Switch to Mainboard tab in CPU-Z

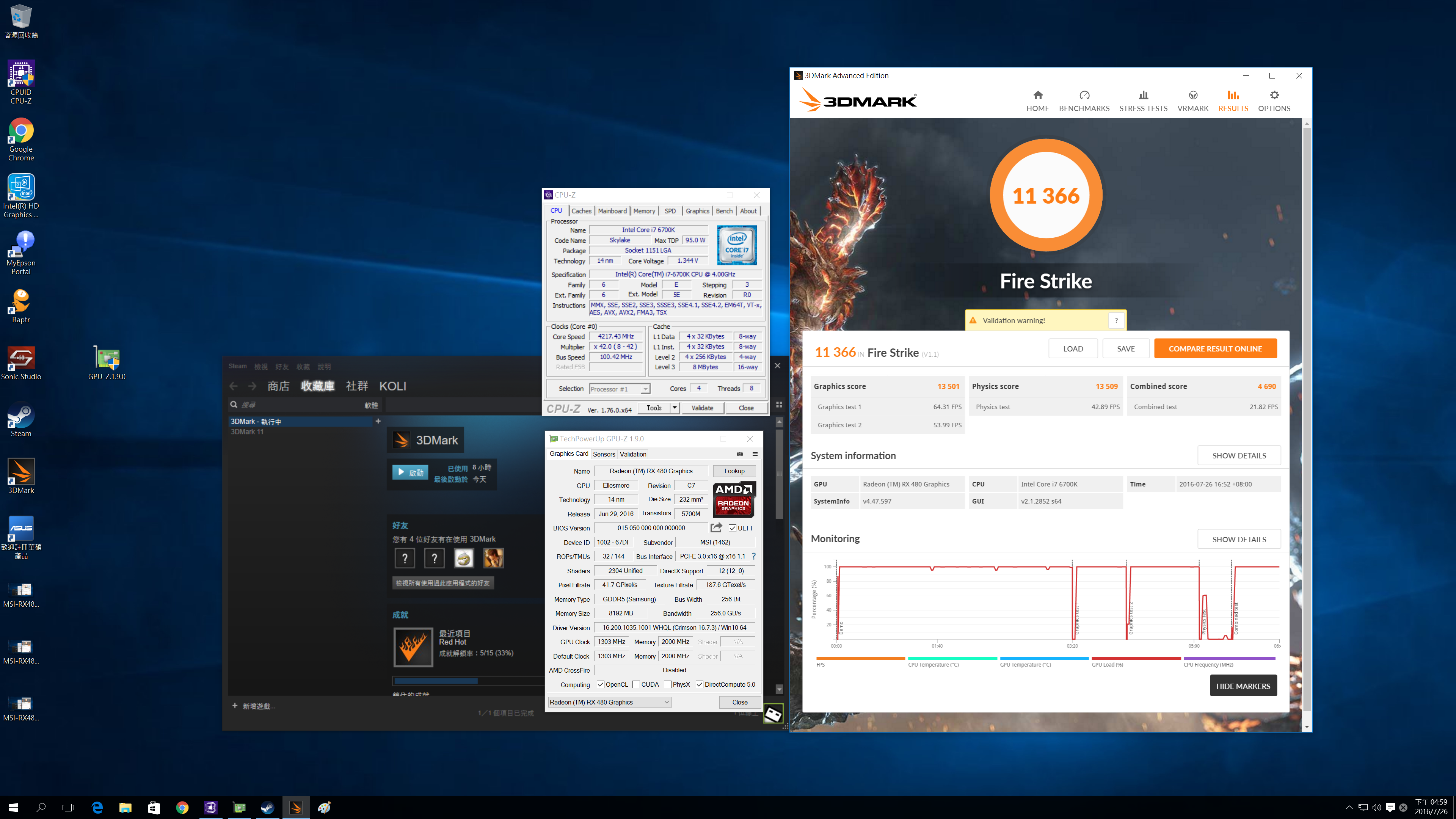[612, 211]
